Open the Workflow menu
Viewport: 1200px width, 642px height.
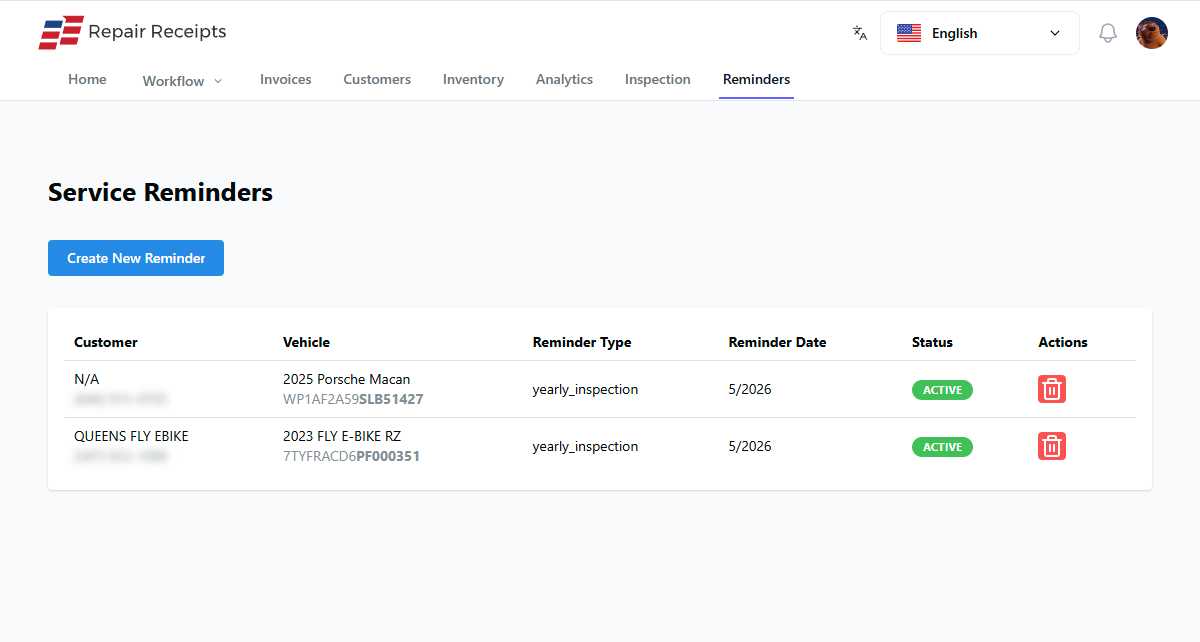pos(183,81)
